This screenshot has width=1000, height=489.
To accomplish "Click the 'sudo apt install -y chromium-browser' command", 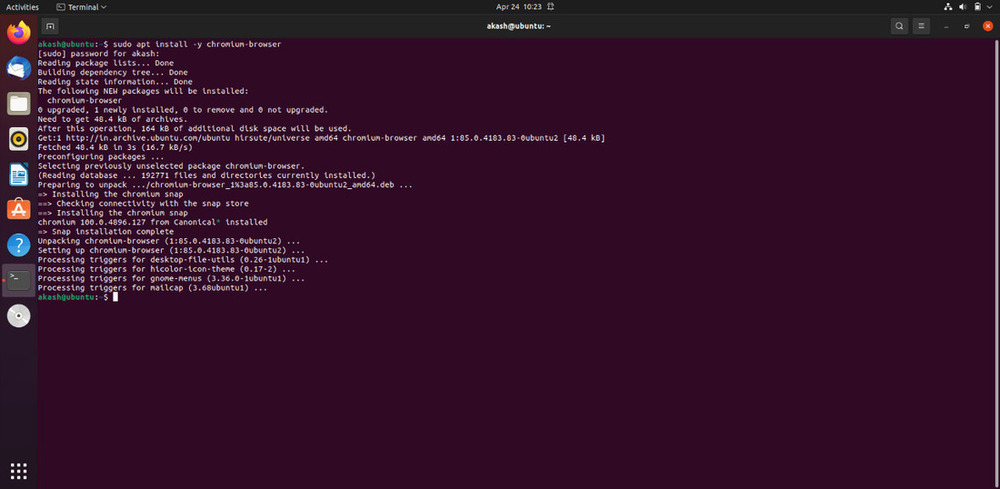I will click(197, 45).
